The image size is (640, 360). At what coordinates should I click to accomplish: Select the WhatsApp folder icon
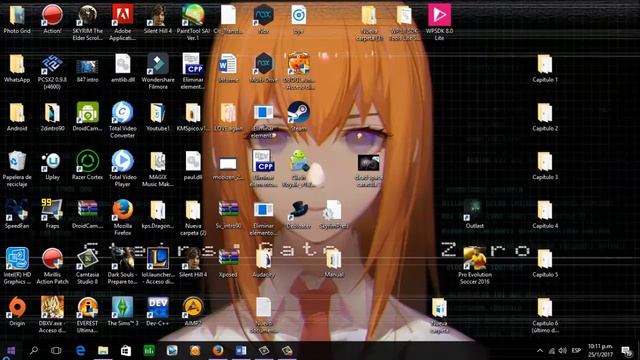17,64
